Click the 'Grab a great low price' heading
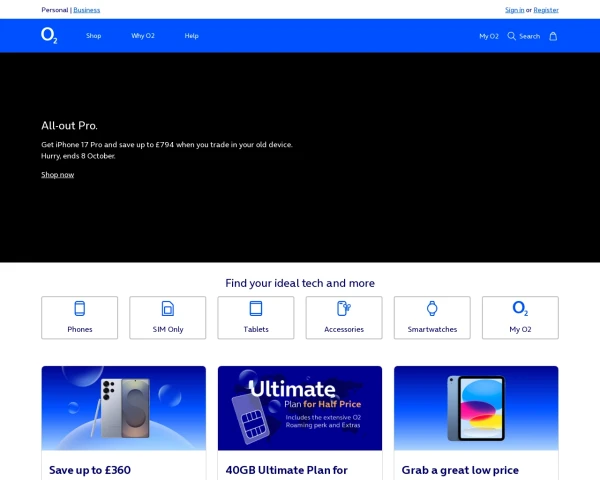The width and height of the screenshot is (600, 480). coord(460,470)
